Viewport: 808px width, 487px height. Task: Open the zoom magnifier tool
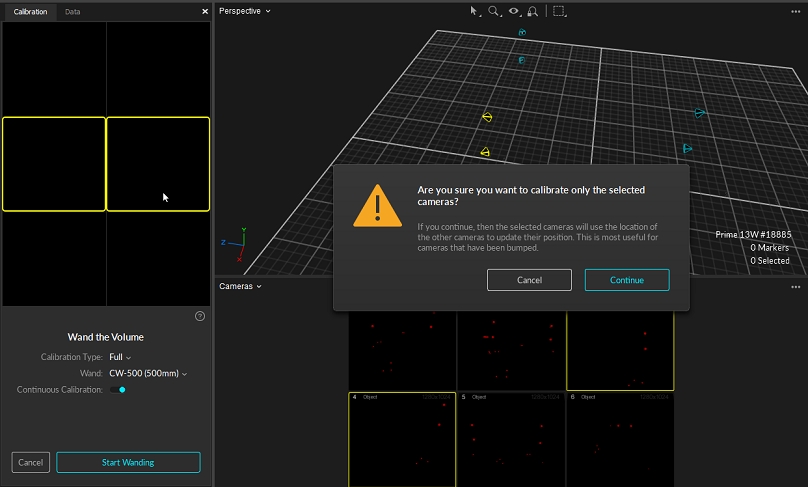point(494,11)
